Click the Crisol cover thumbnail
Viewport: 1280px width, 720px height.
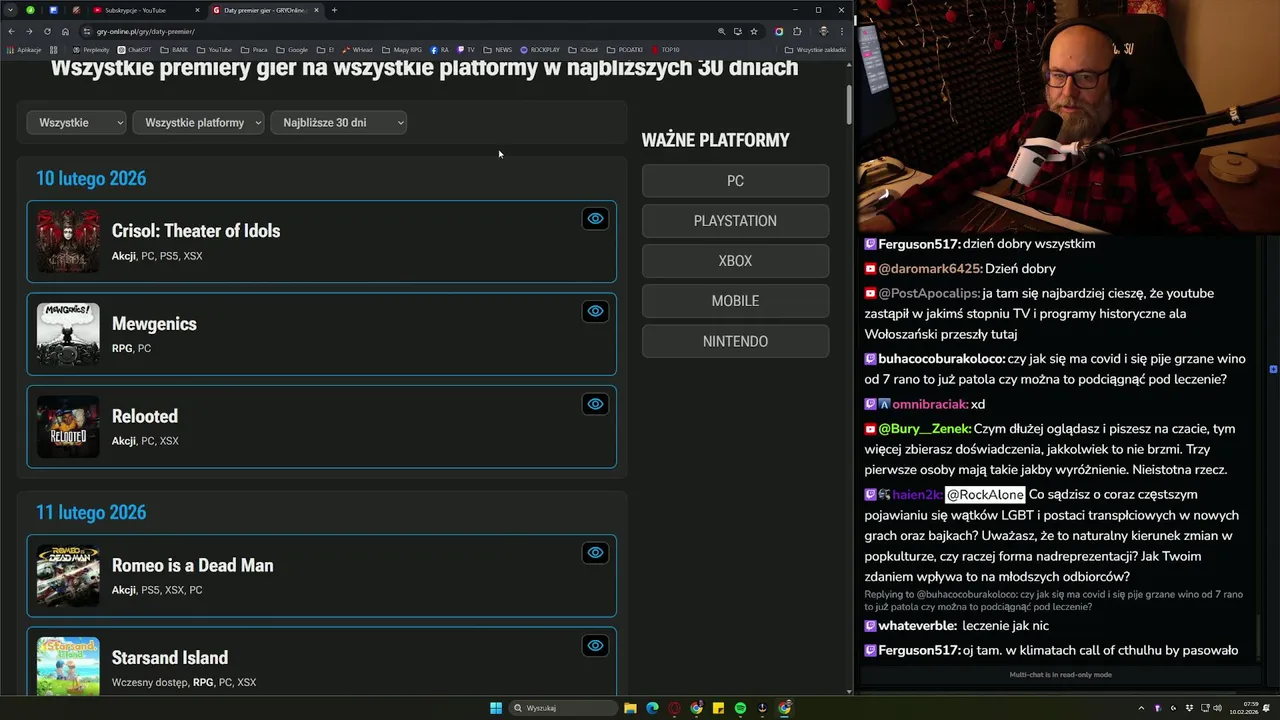(x=68, y=241)
